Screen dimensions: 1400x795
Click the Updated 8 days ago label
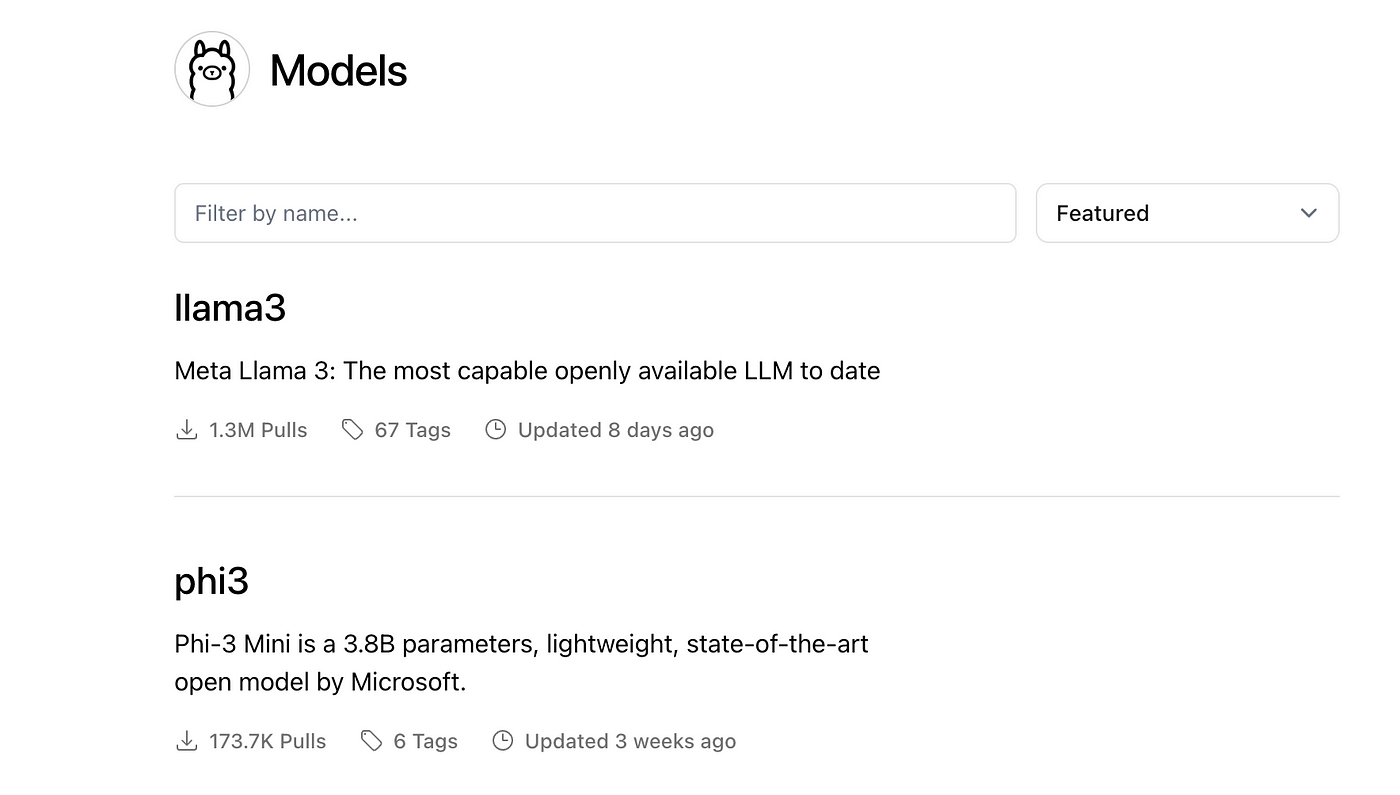pyautogui.click(x=616, y=430)
